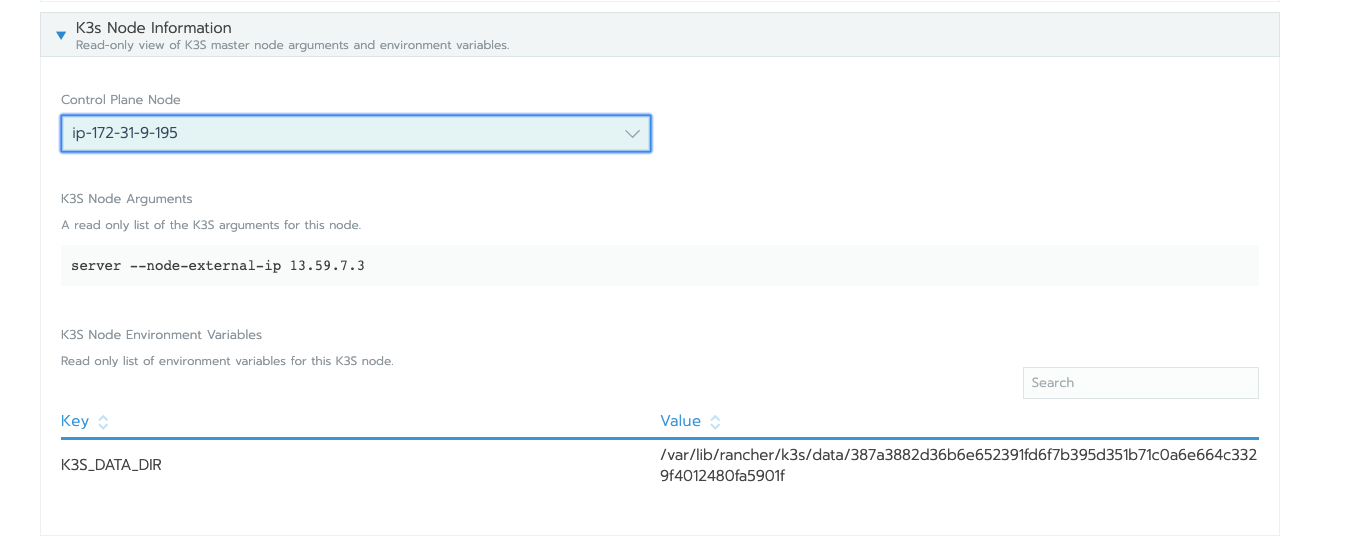The width and height of the screenshot is (1345, 560).
Task: Click 'A read only list of the K3S arguments' text
Action: (x=211, y=225)
